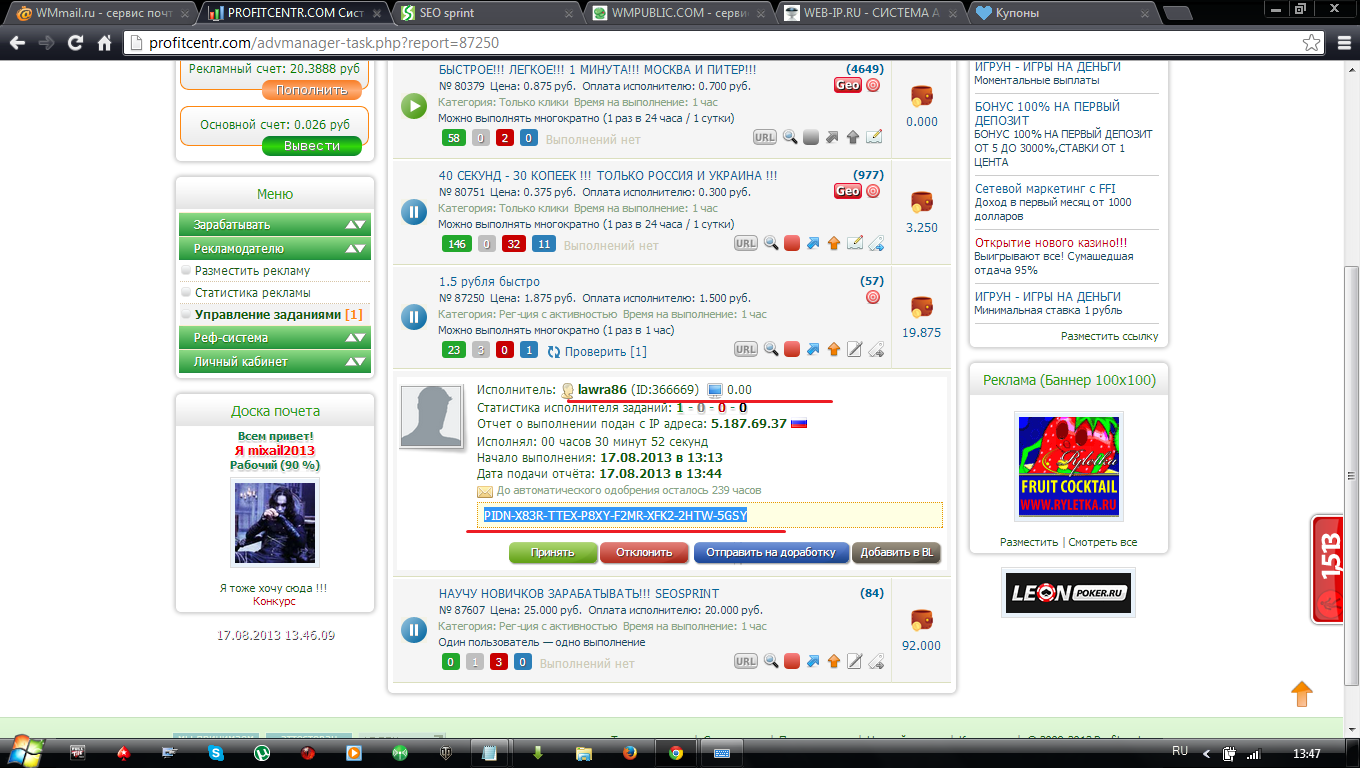Click orange up arrow of task 80751
The width and height of the screenshot is (1360, 768).
[834, 243]
